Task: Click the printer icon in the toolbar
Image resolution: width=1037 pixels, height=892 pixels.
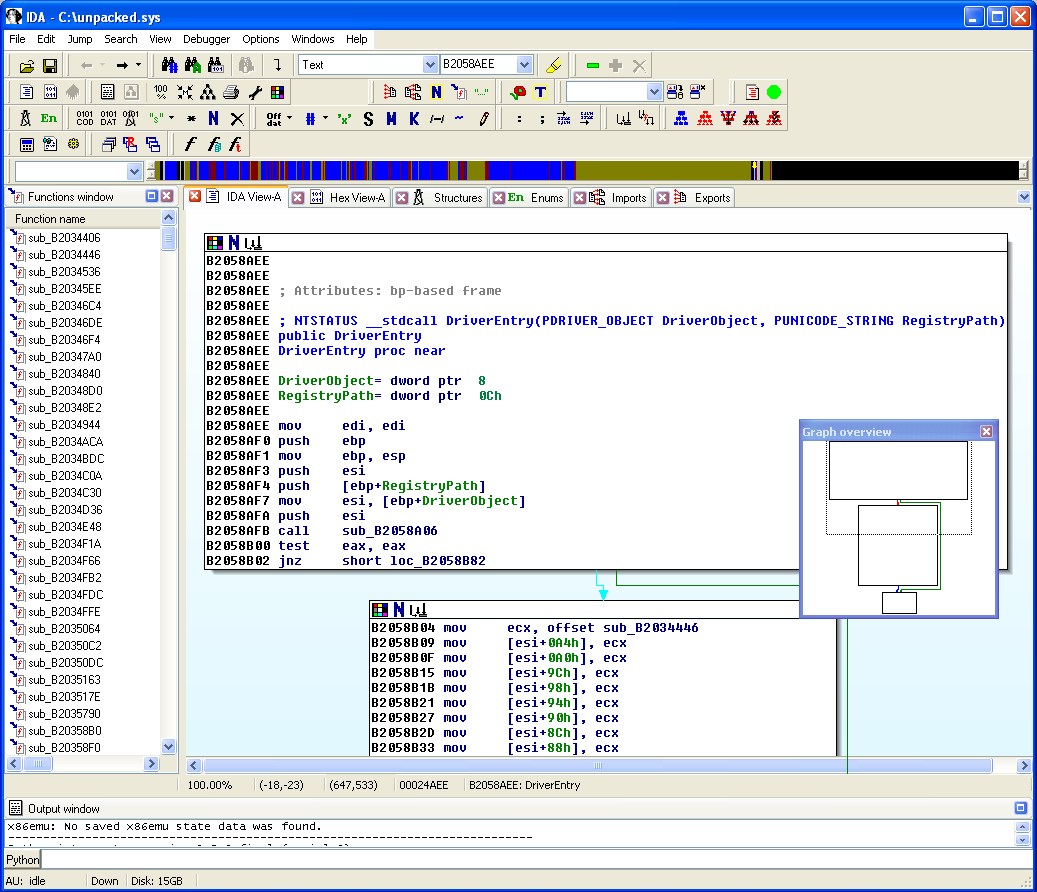Action: (231, 92)
